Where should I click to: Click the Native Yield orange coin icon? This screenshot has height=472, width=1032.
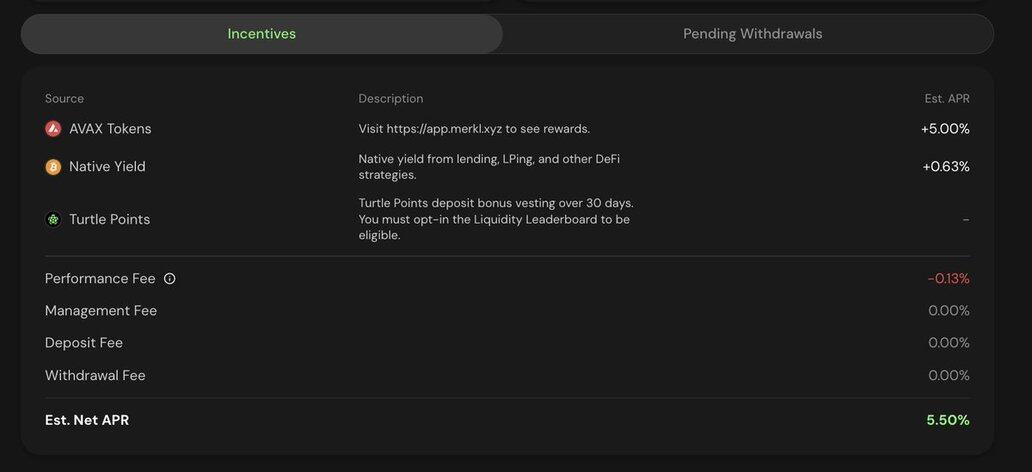[x=53, y=167]
